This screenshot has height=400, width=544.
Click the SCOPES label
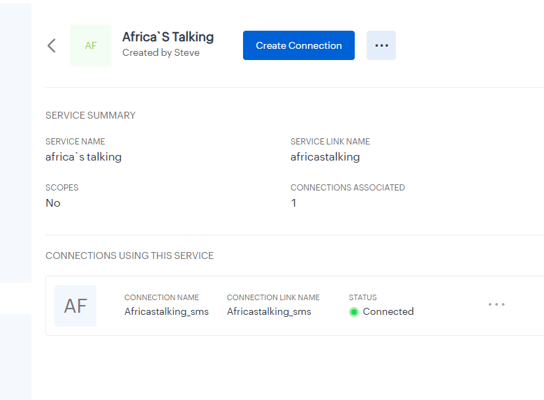point(62,188)
